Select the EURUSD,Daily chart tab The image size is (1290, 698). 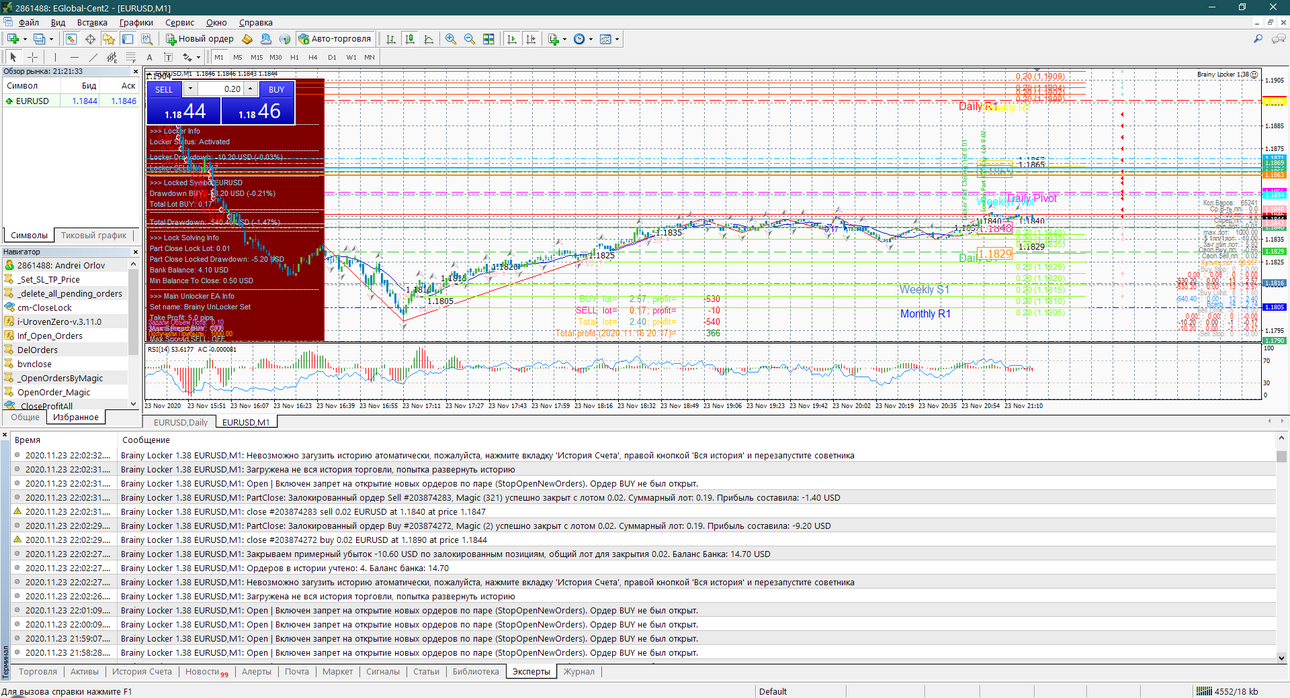[181, 423]
